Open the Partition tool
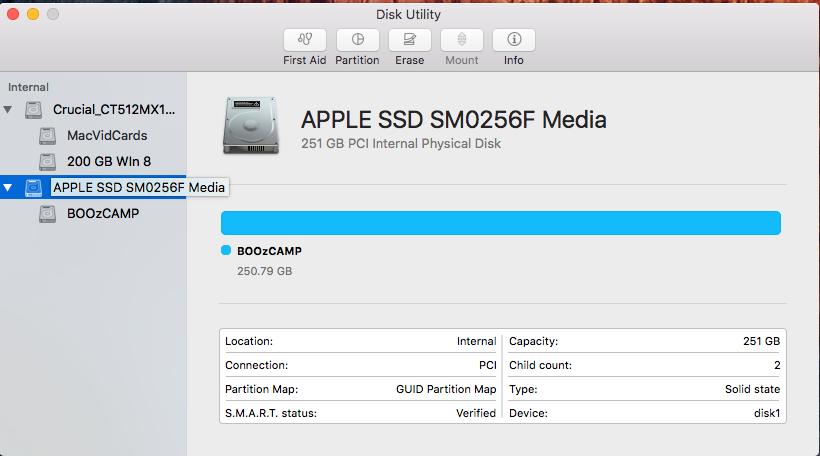This screenshot has height=456, width=820. click(357, 40)
